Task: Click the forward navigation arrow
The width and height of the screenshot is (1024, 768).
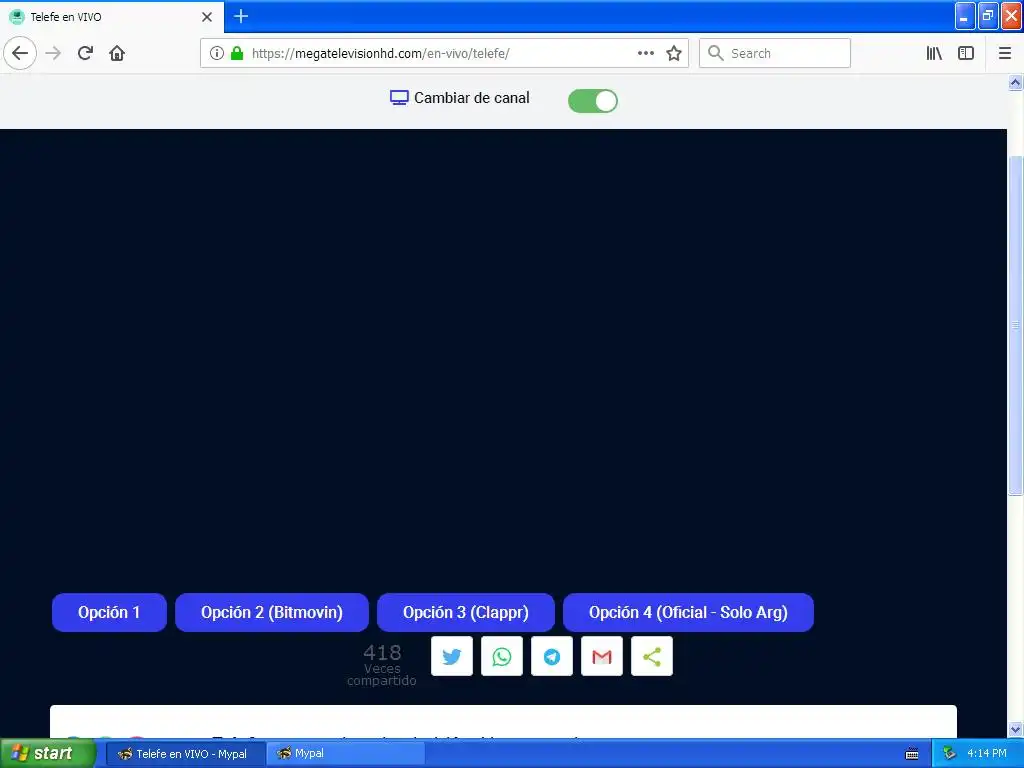Action: coord(53,53)
